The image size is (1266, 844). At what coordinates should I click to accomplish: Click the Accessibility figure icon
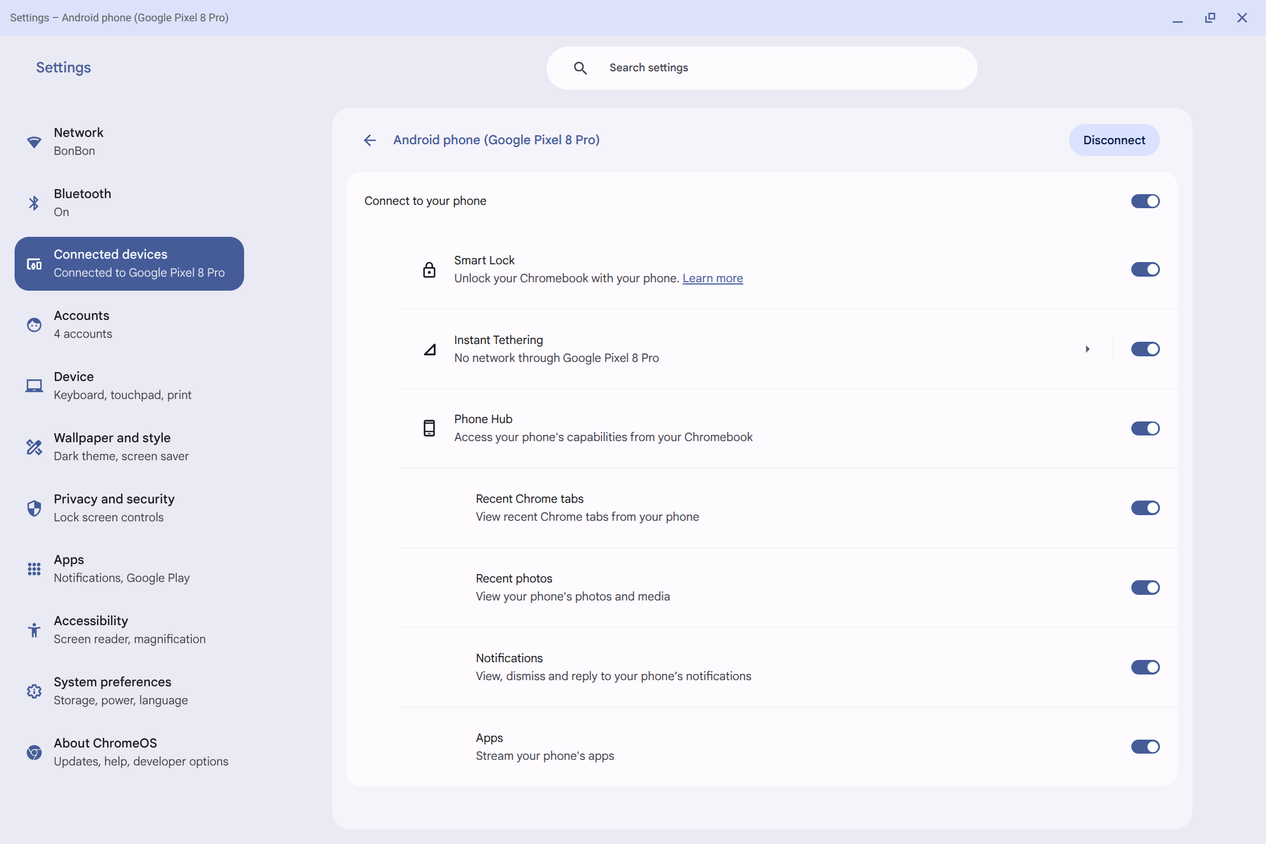(34, 630)
